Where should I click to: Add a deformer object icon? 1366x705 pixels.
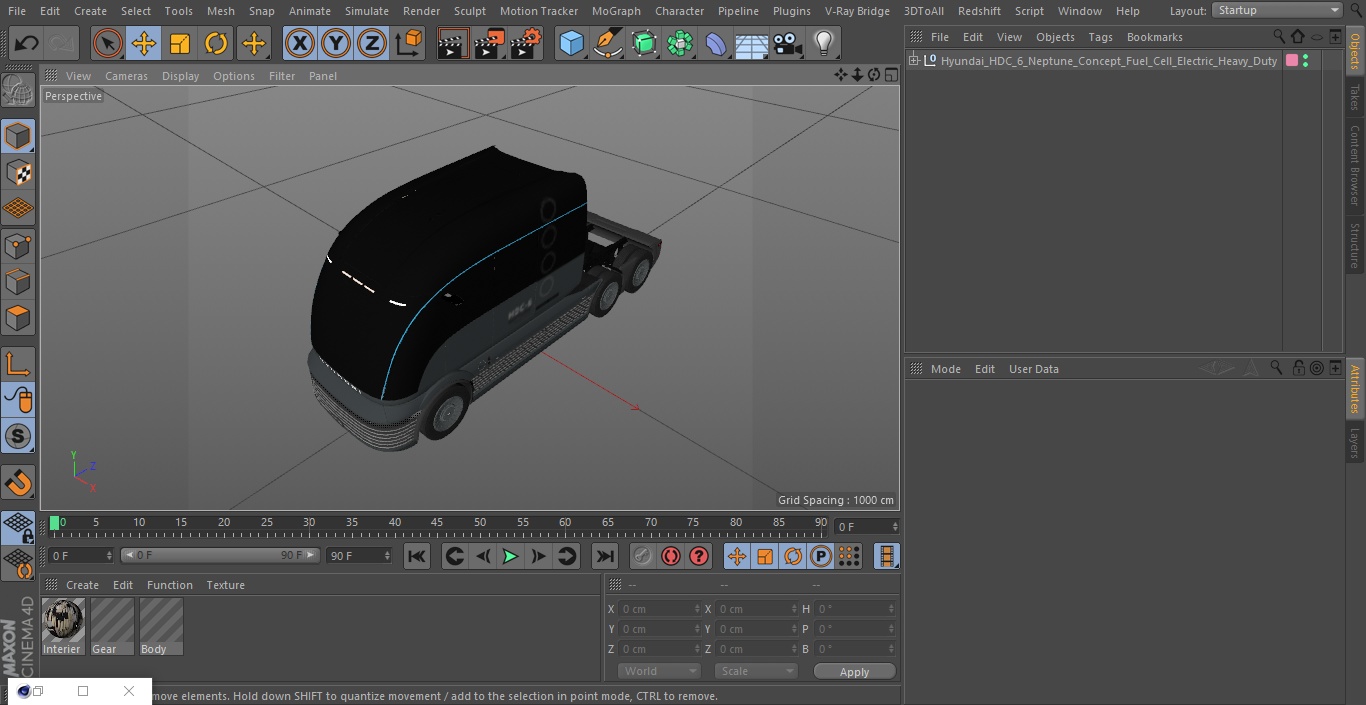coord(716,43)
